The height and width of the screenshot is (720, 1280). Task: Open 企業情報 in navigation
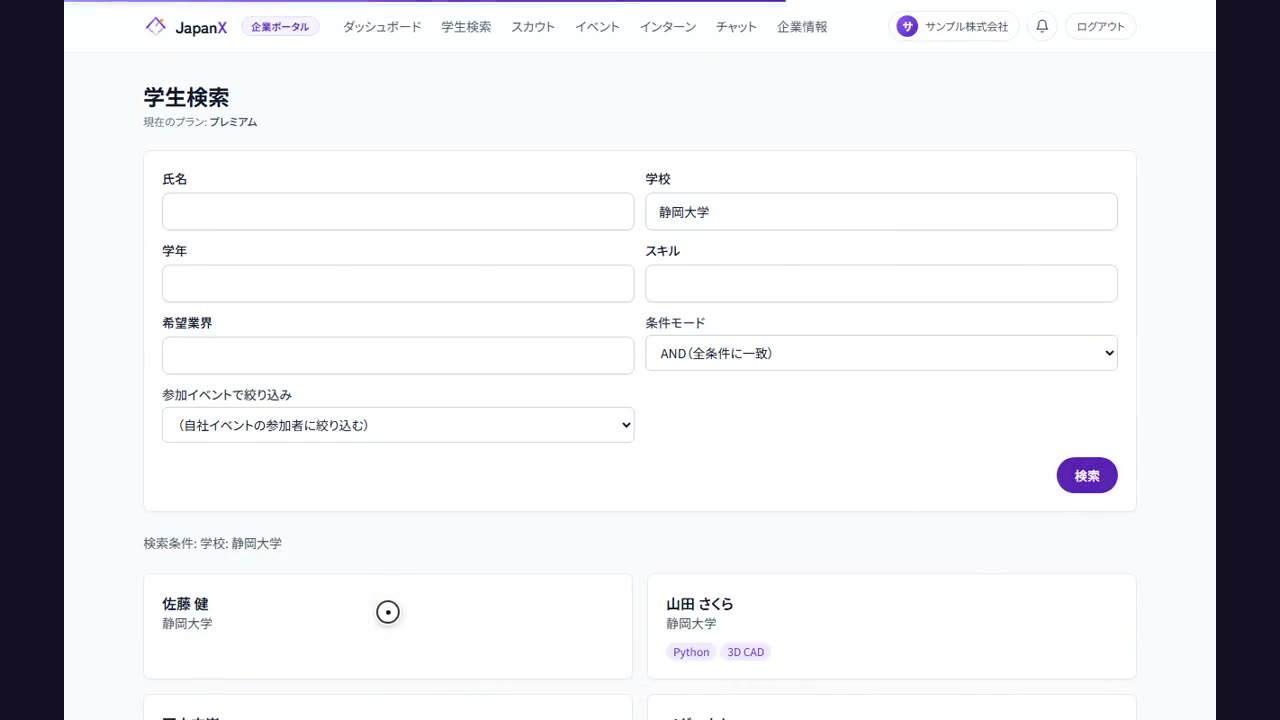pos(802,27)
